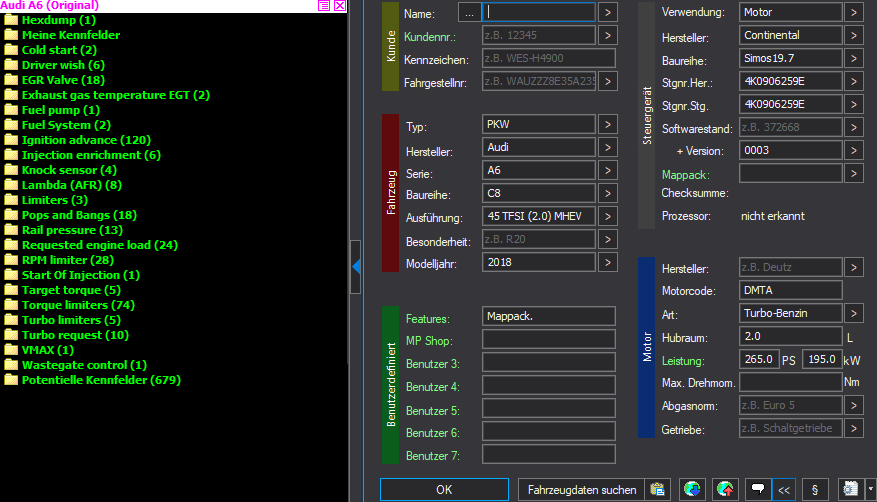
Task: Select the VMAX (1) folder
Action: [x=39, y=350]
